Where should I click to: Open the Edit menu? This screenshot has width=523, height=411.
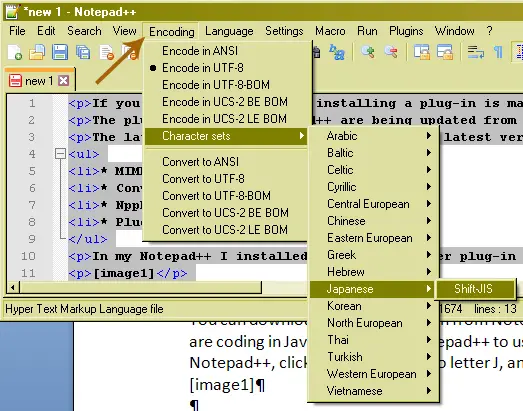(x=46, y=31)
